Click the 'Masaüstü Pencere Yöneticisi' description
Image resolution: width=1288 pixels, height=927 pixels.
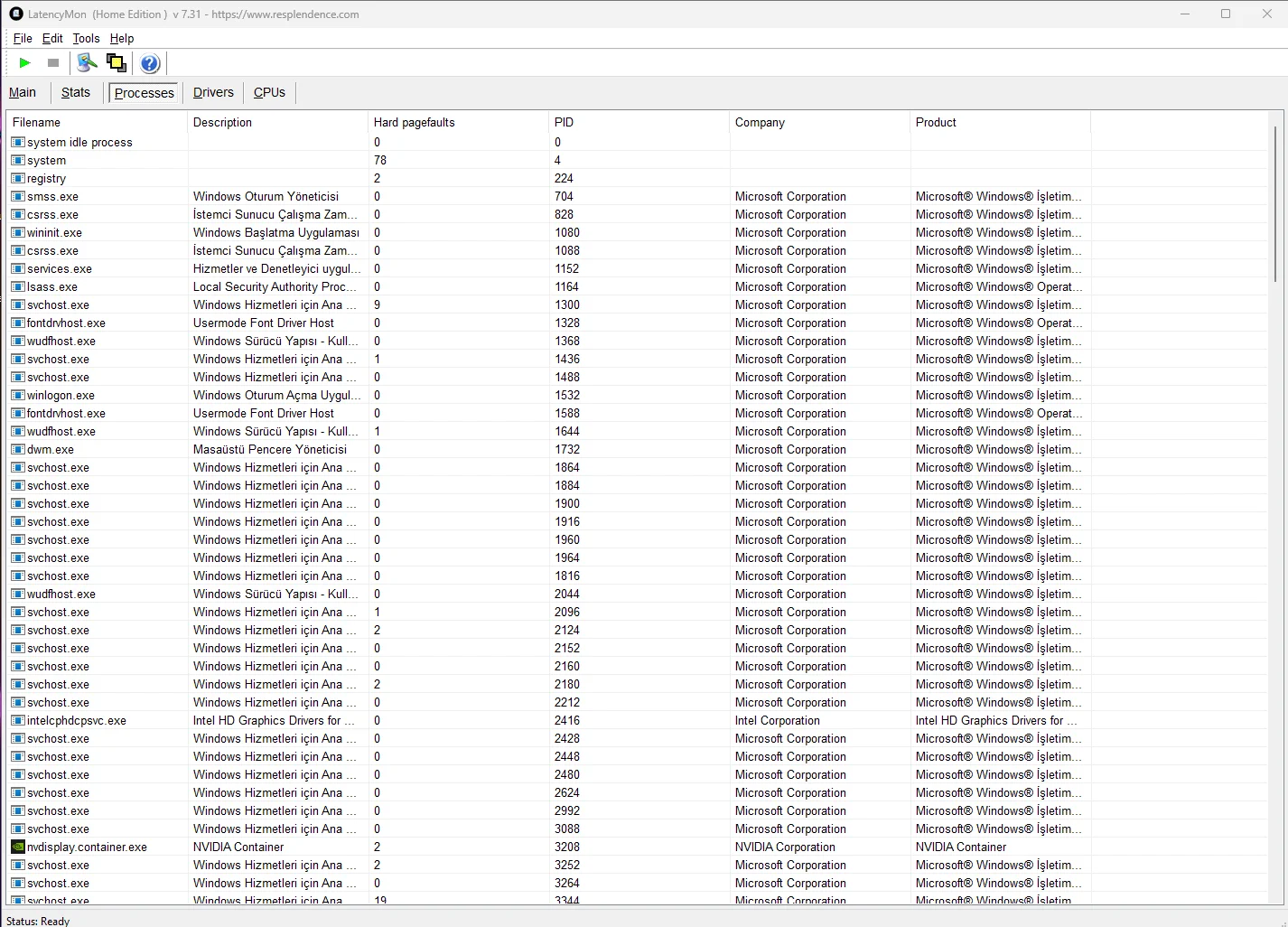tap(270, 449)
